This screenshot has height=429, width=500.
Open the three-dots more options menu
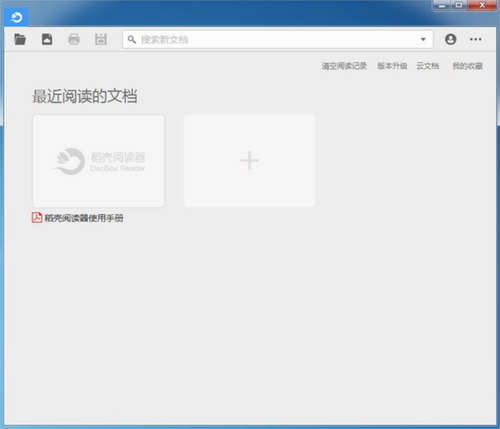pyautogui.click(x=475, y=39)
